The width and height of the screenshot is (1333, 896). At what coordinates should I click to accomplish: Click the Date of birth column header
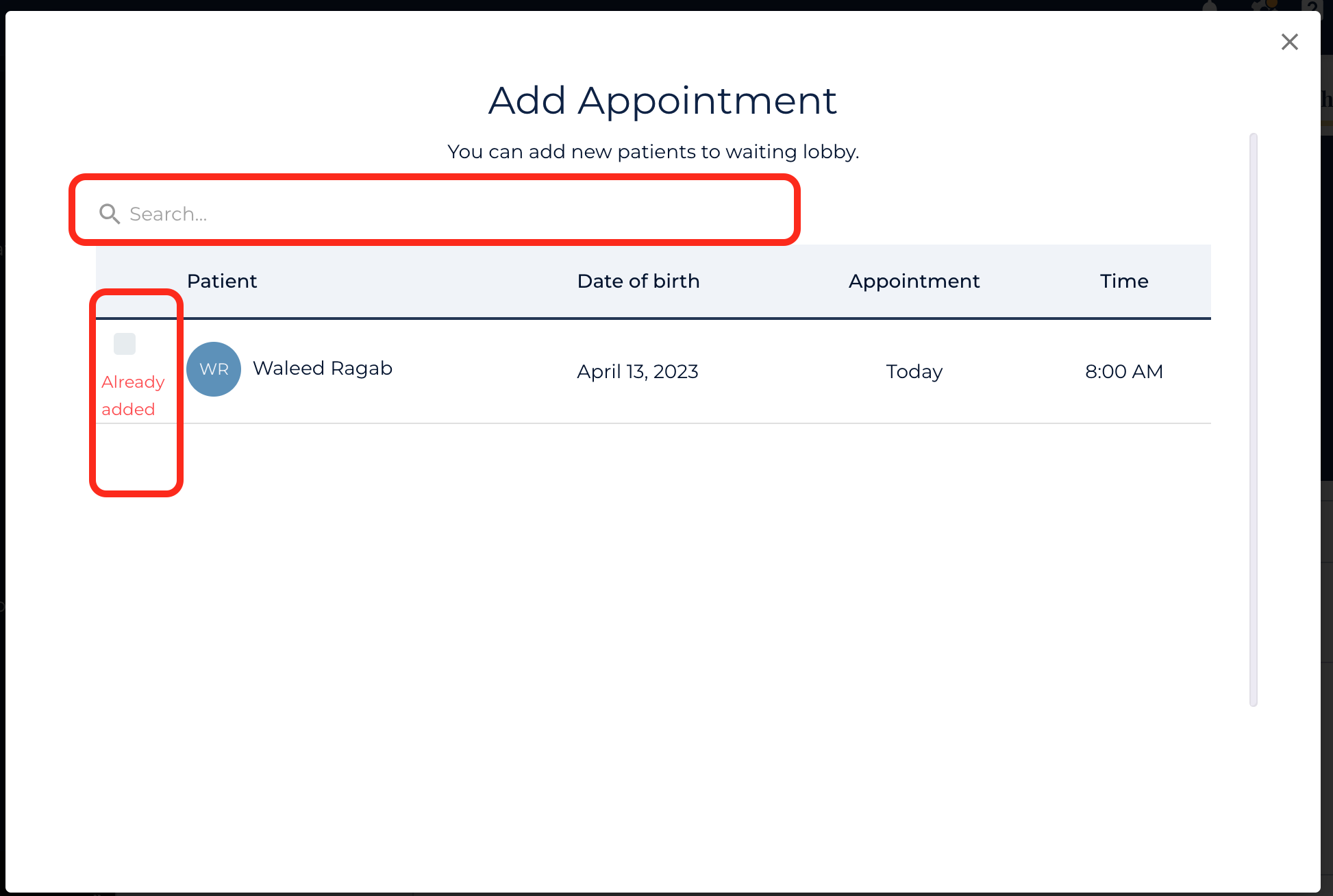point(638,281)
